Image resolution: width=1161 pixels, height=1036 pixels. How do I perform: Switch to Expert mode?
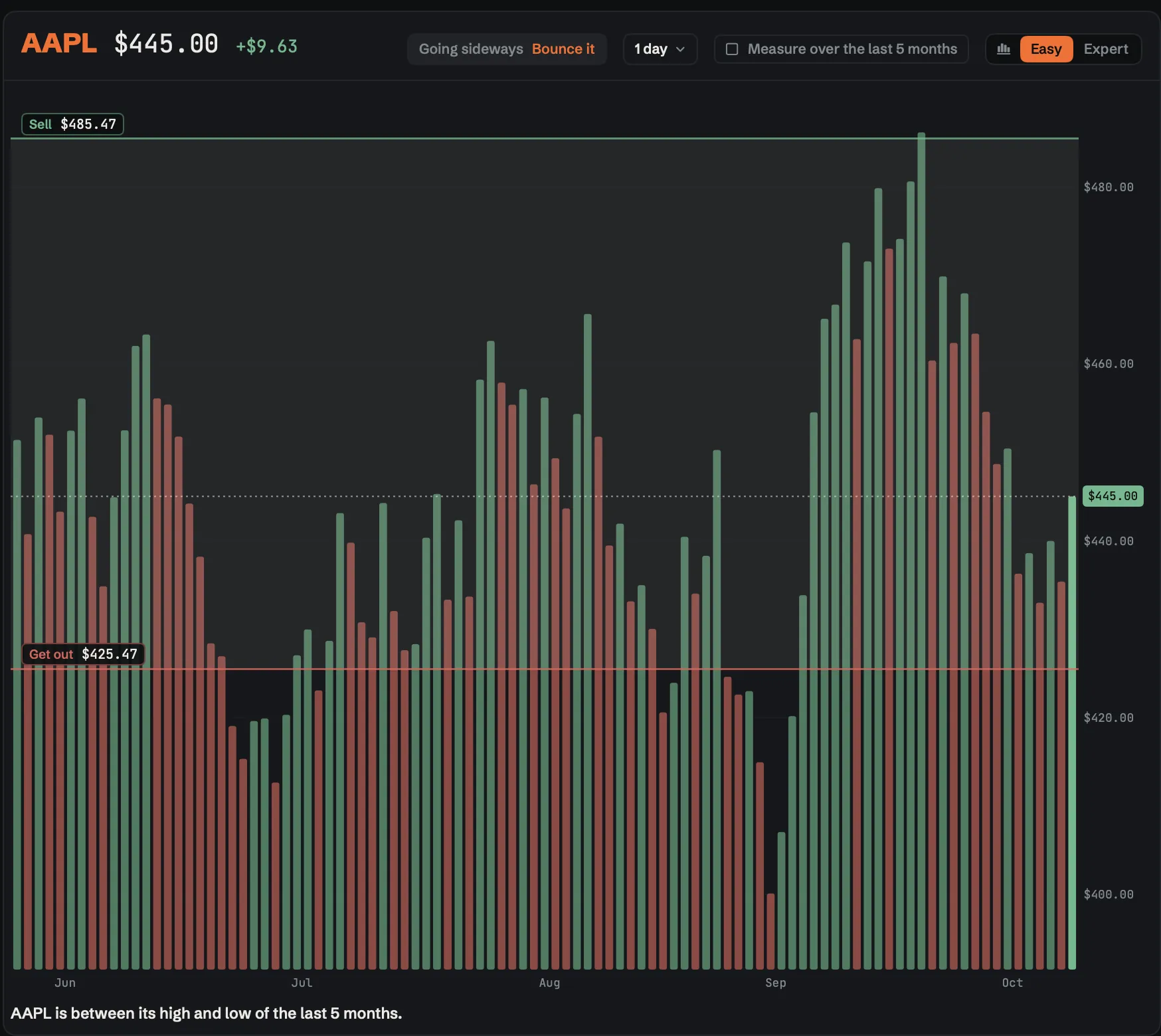tap(1106, 49)
